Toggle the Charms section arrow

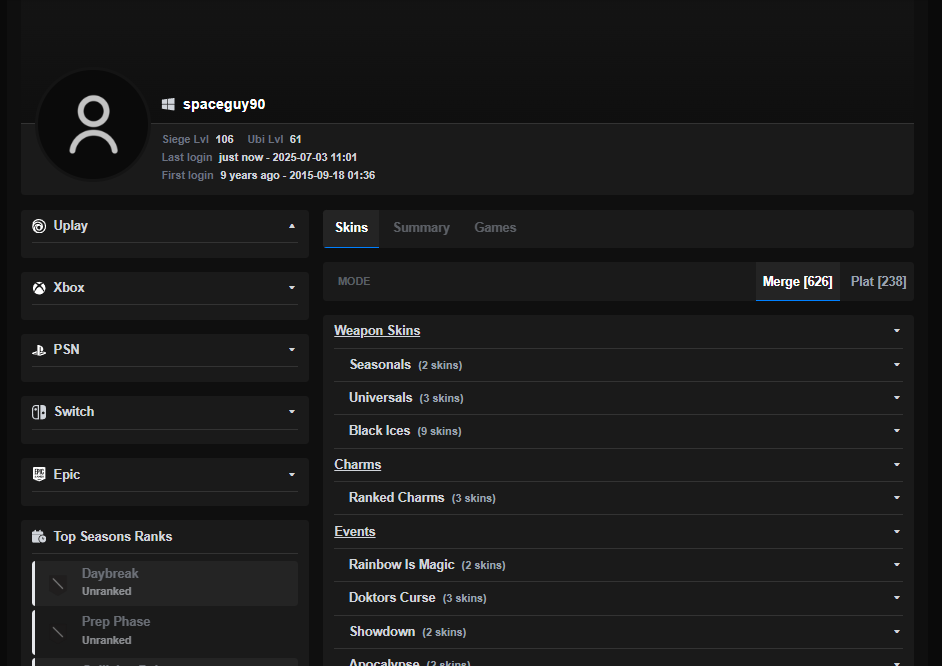[897, 465]
